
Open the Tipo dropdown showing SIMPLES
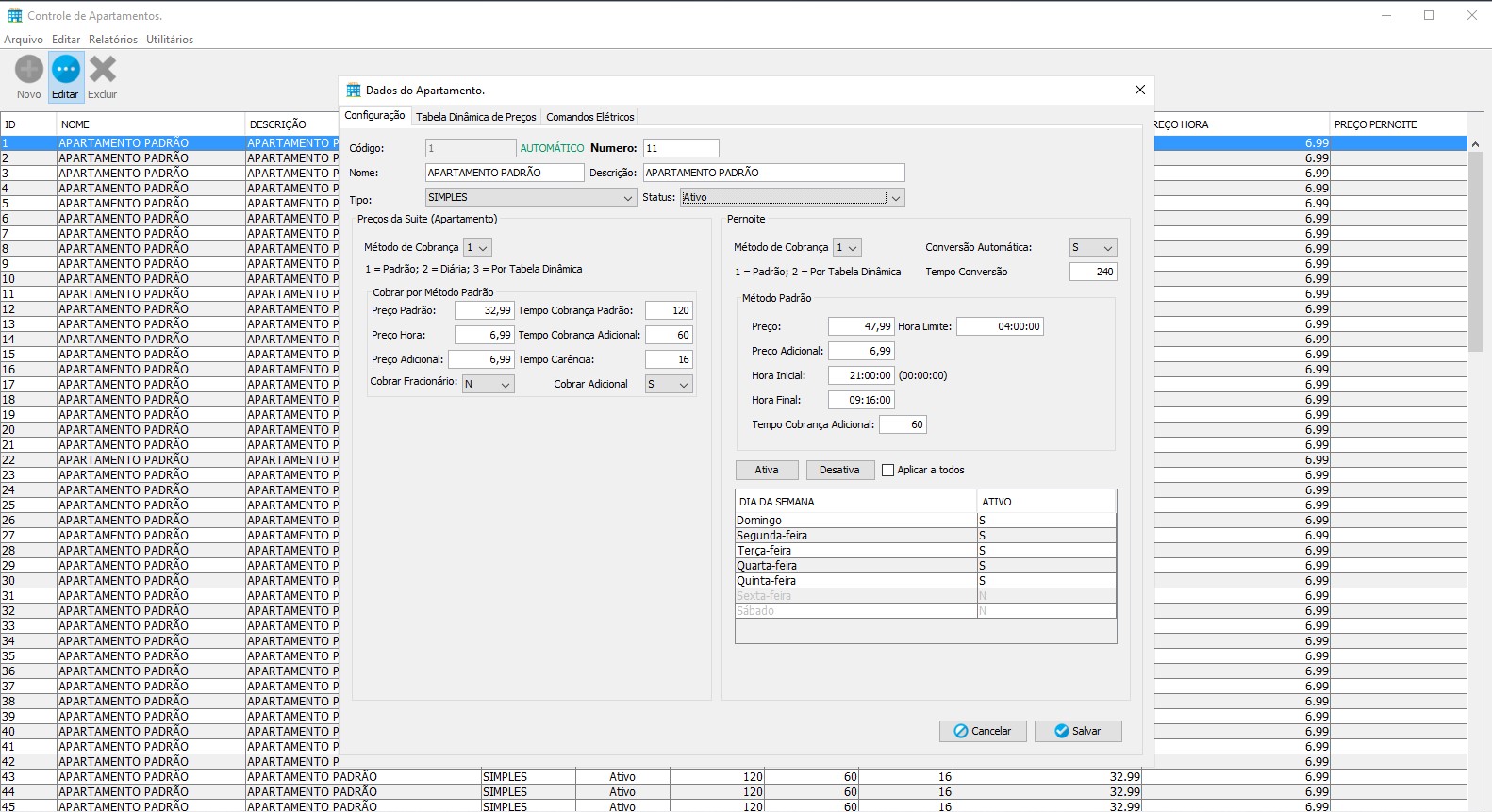[530, 197]
